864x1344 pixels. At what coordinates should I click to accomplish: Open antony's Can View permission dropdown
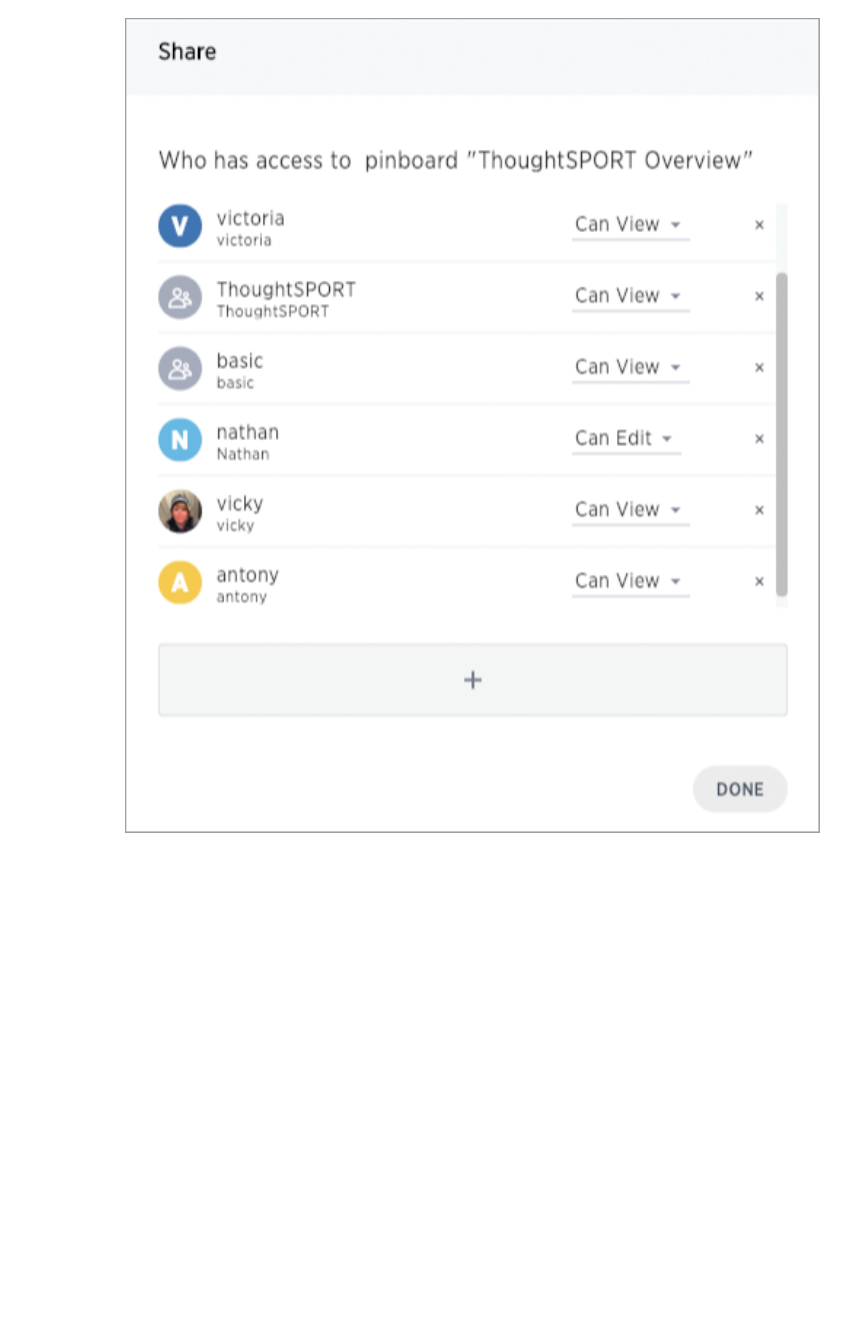pos(629,581)
